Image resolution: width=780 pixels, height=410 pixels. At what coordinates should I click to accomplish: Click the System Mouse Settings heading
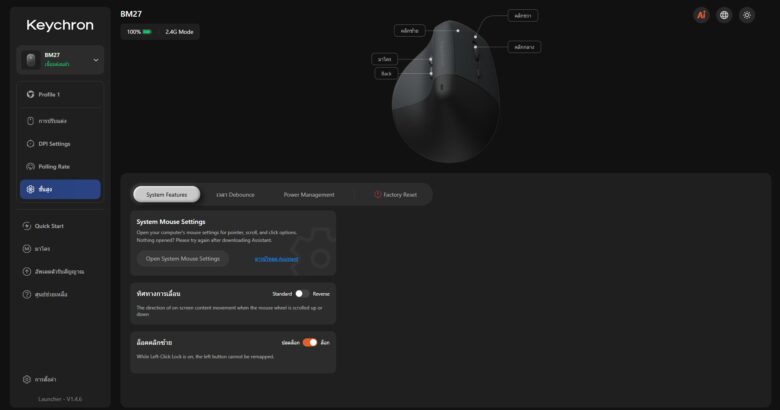171,222
